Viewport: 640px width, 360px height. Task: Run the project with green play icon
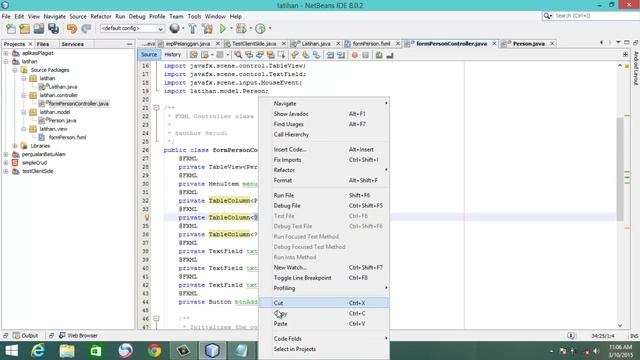(222, 29)
